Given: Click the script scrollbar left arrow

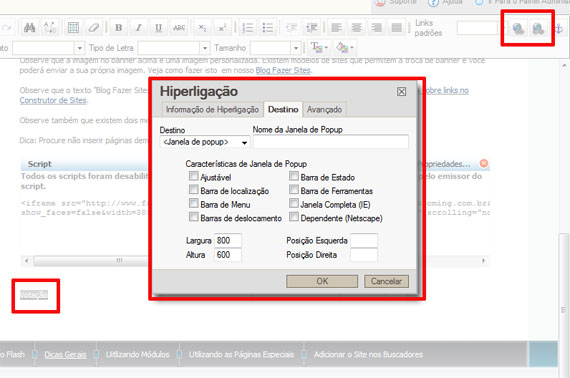Looking at the screenshot, I should [x=27, y=261].
